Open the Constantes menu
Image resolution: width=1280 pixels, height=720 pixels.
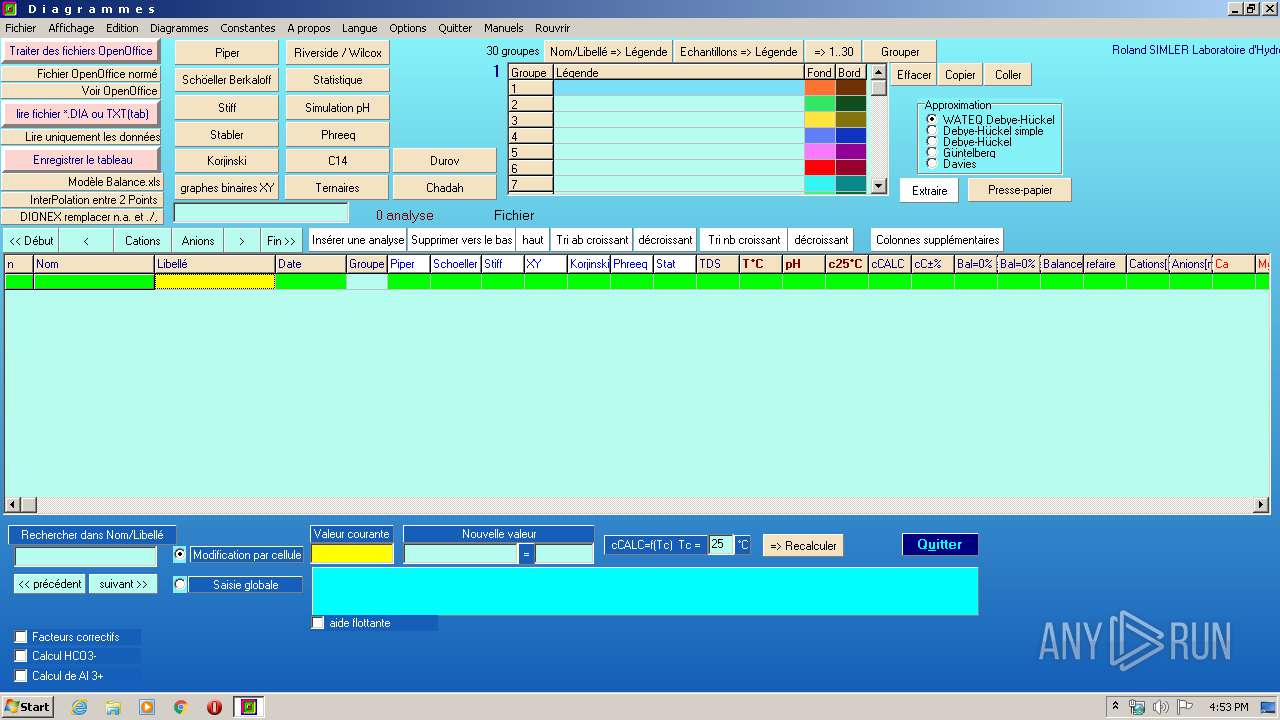pos(248,28)
